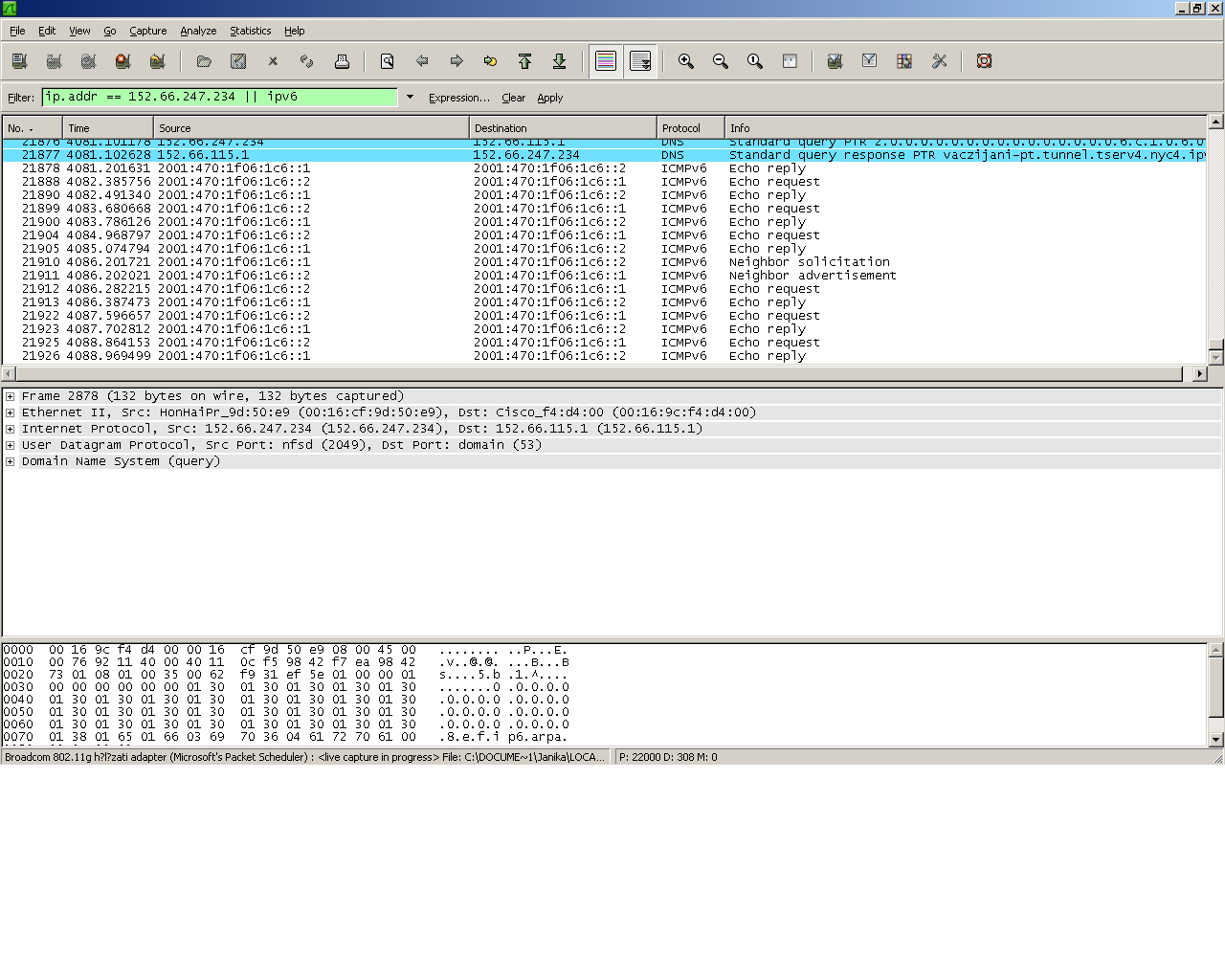Stop the live packet capture
The height and width of the screenshot is (980, 1225).
coord(122,60)
